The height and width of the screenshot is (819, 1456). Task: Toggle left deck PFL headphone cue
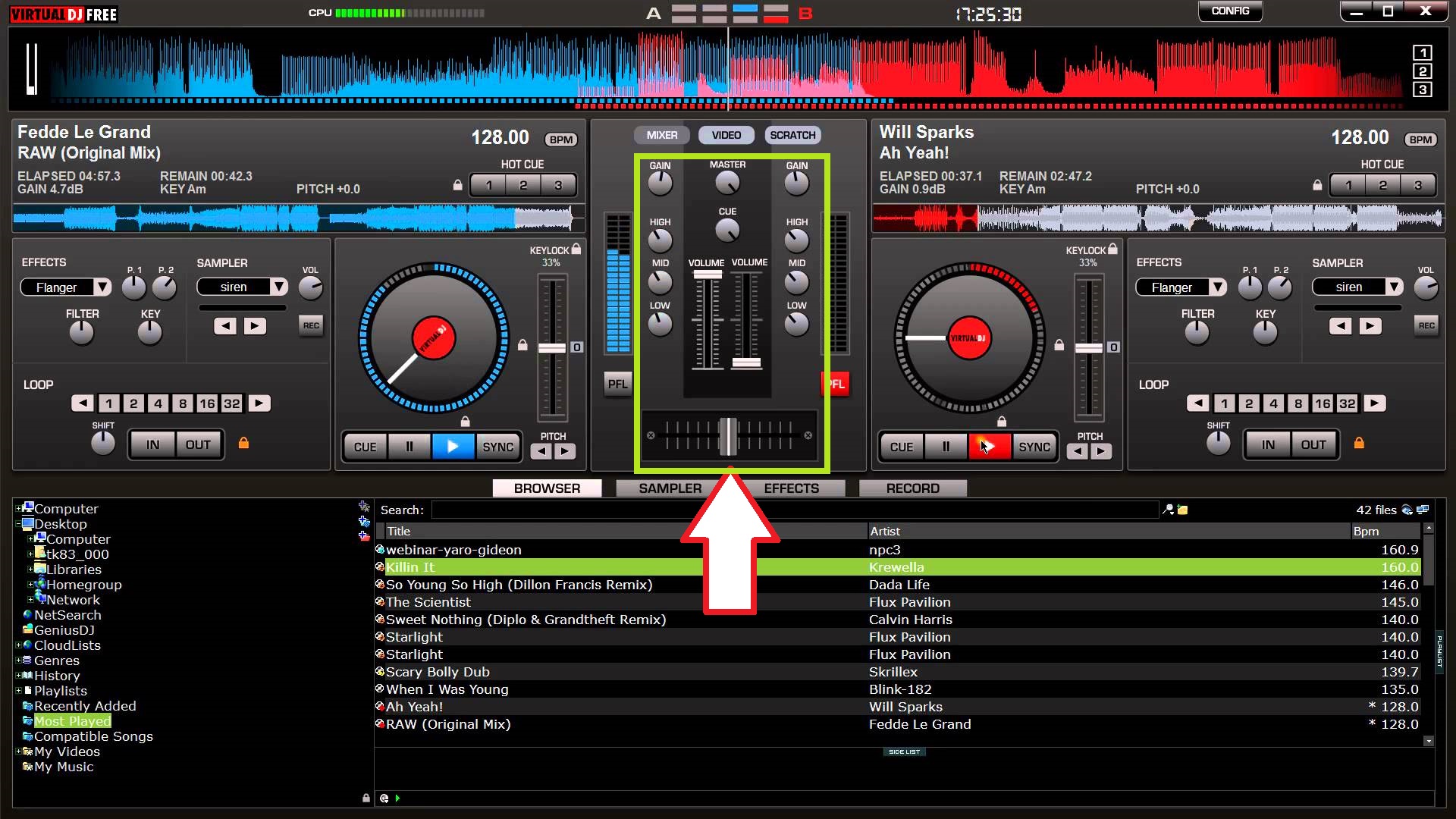click(x=618, y=384)
